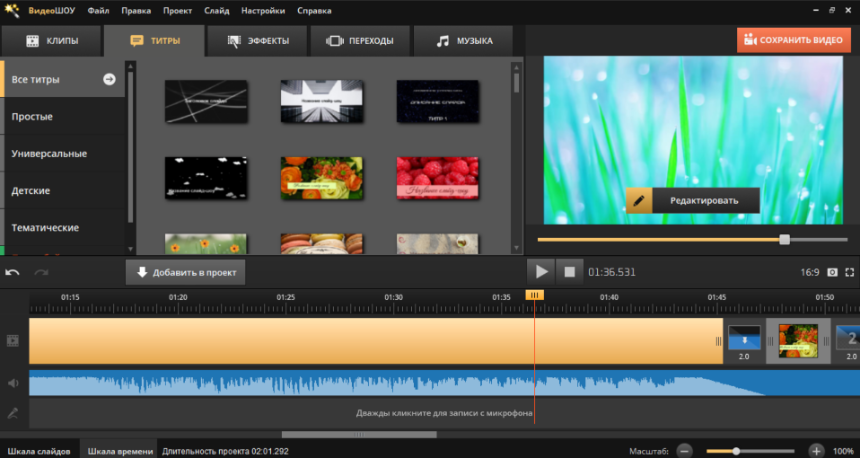The image size is (860, 458).
Task: Click the transition block before the flowers slide
Action: coord(744,342)
